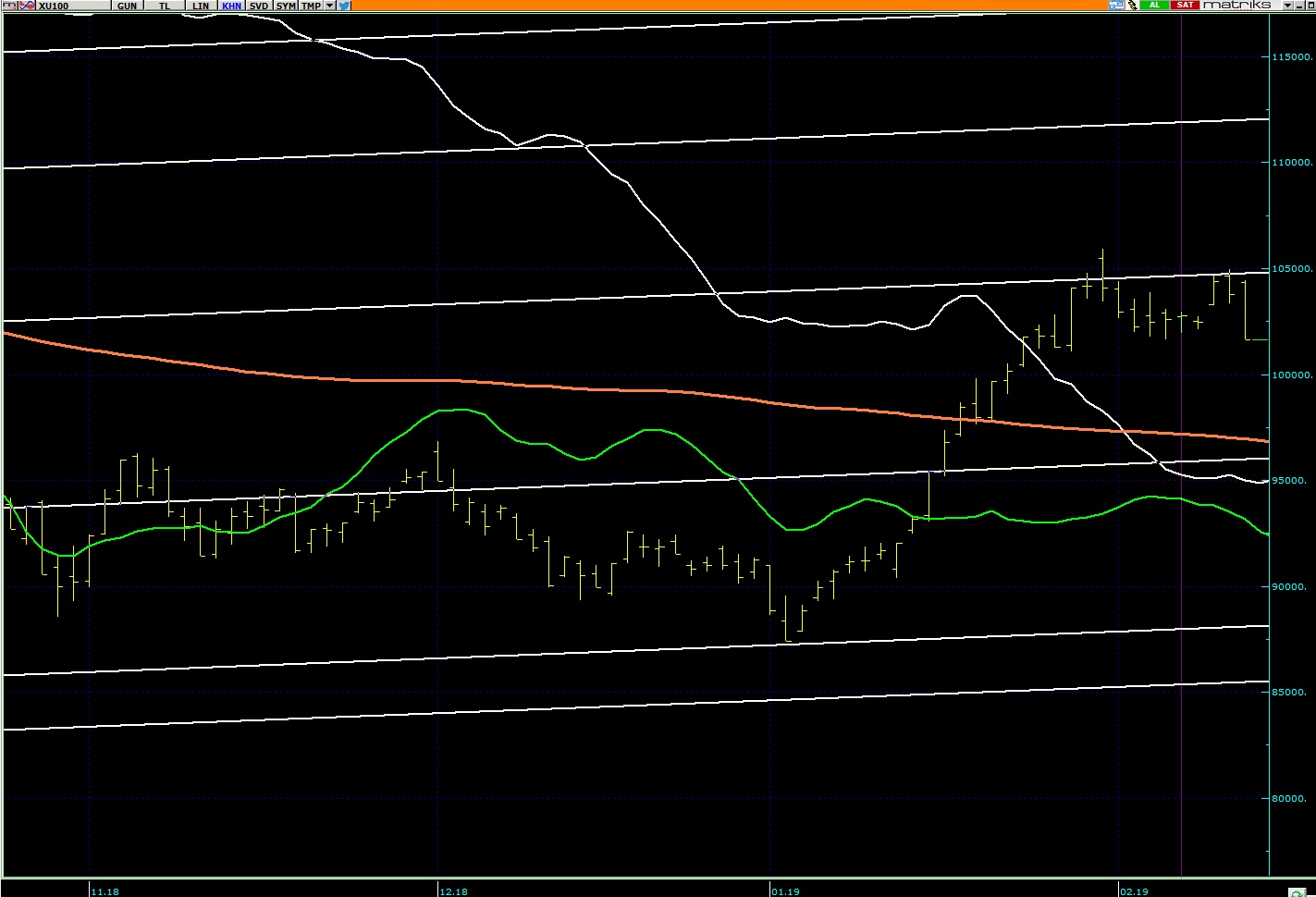Click the SYM toolbar button

point(286,6)
